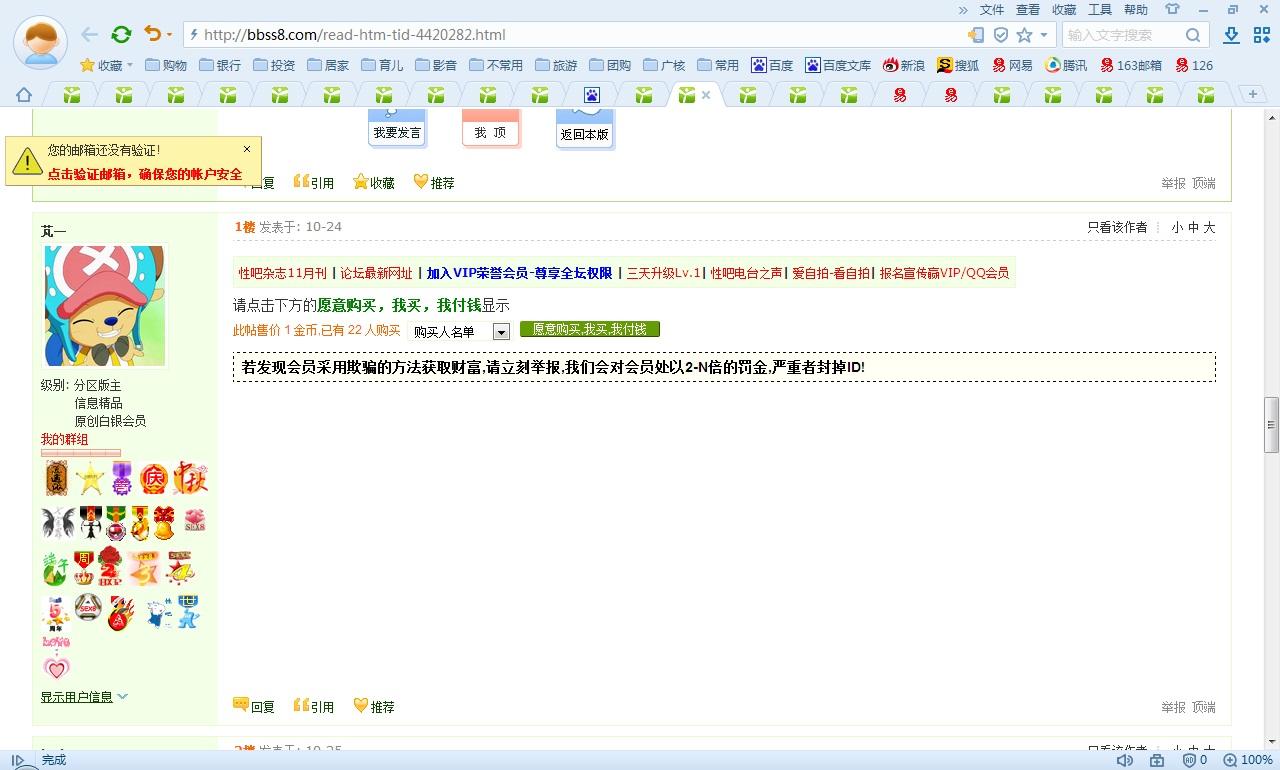Click the green 愿意购买,我买,我付钱 button
This screenshot has height=770, width=1280.
589,329
